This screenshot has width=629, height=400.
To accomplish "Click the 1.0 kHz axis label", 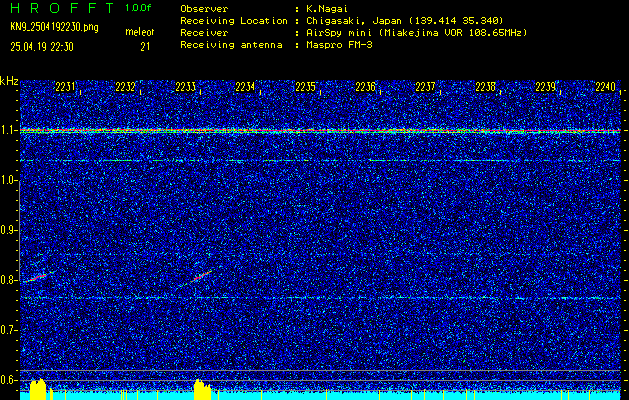I will tap(8, 181).
